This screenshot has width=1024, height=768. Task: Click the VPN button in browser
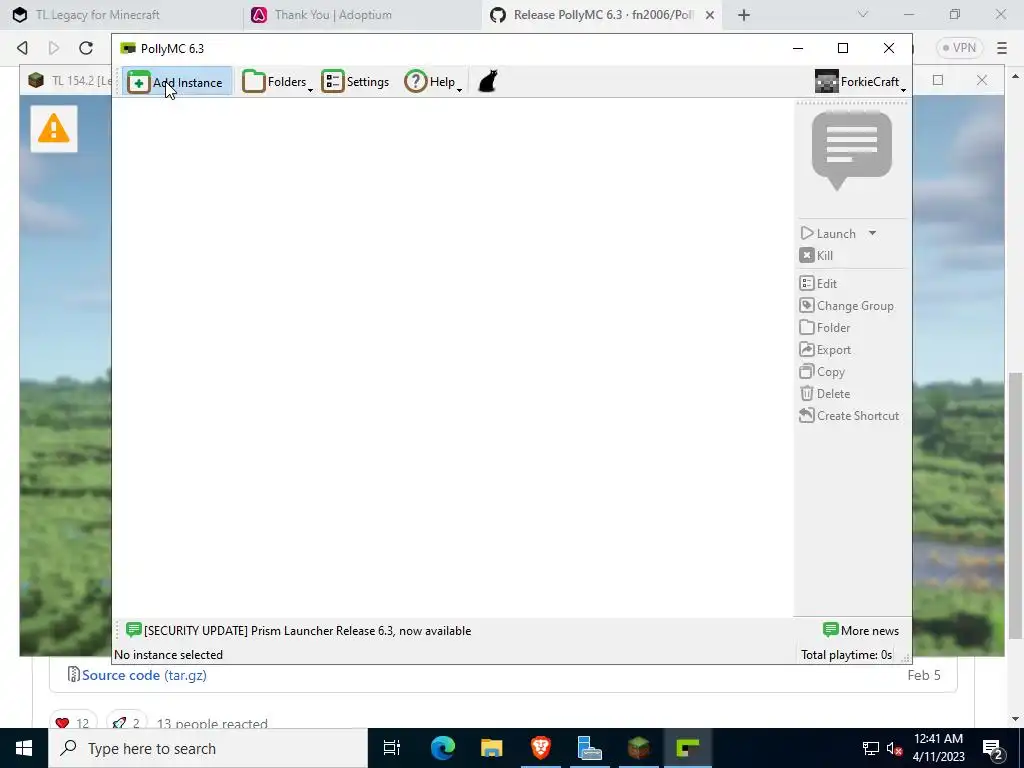(959, 48)
